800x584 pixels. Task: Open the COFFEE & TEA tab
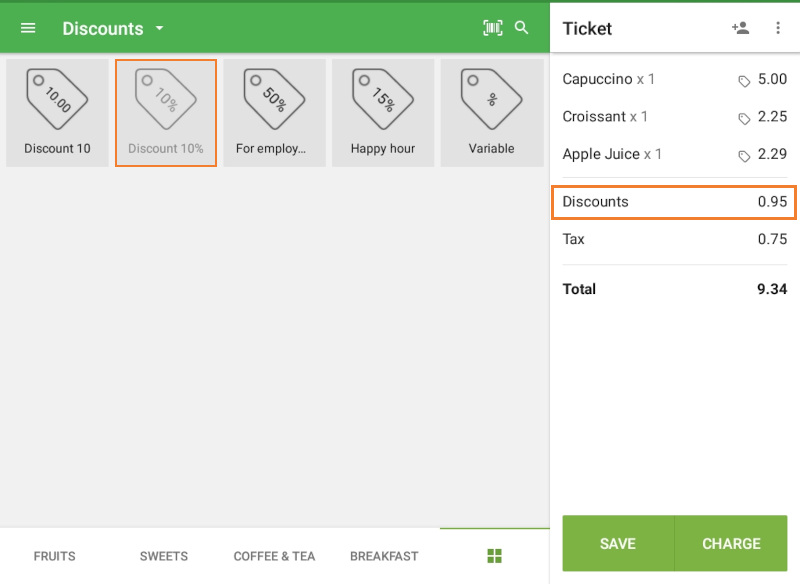click(274, 556)
